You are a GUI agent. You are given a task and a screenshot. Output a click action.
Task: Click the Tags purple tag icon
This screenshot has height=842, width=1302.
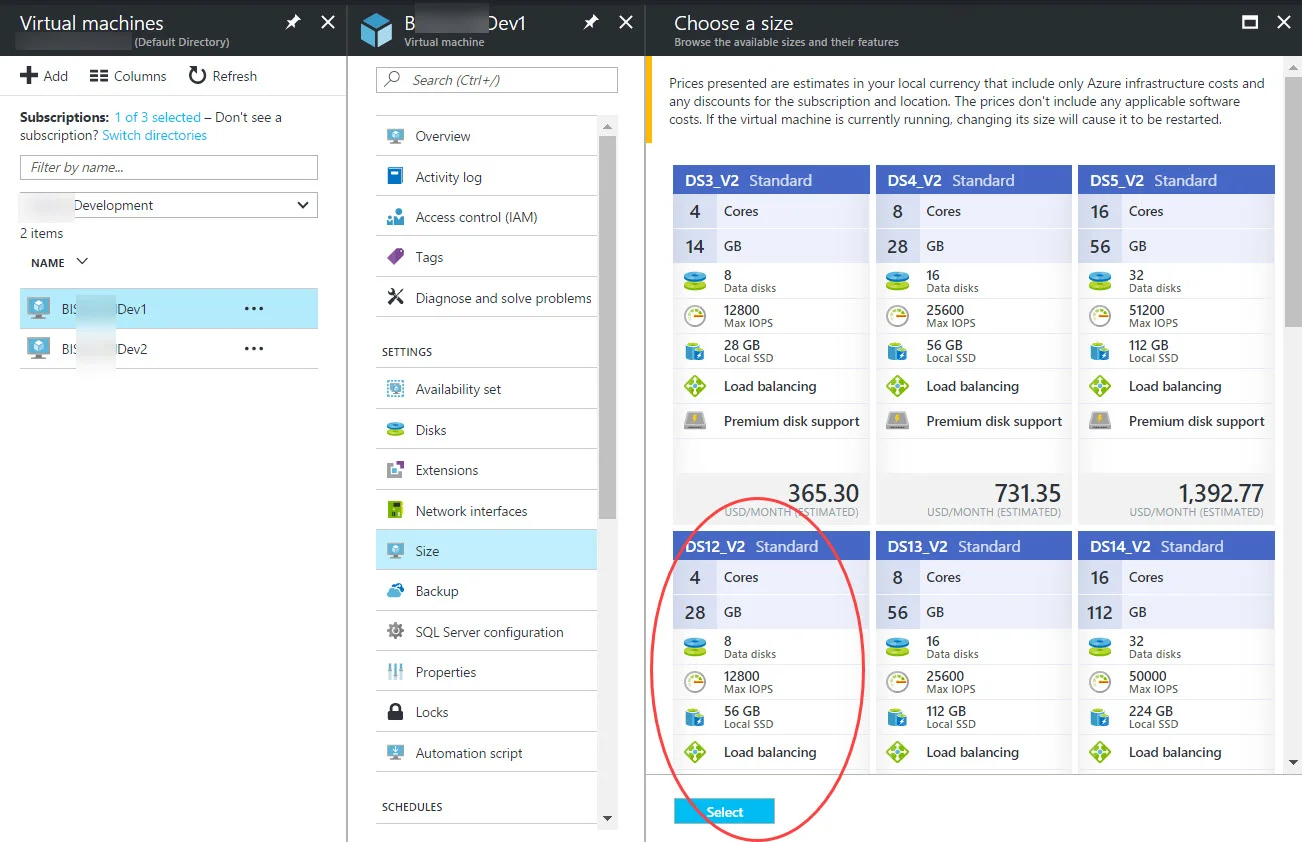396,257
